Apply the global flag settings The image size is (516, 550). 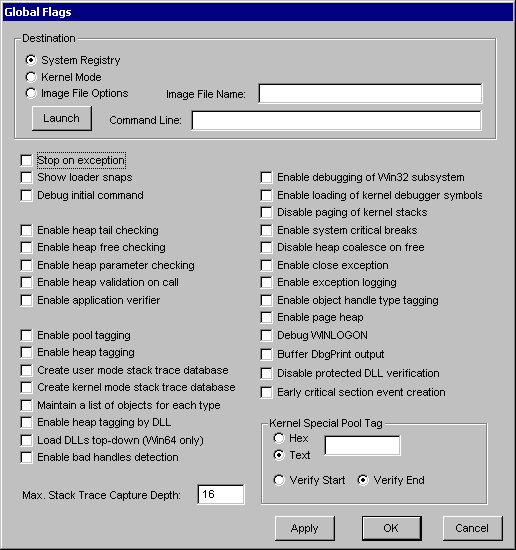[305, 528]
